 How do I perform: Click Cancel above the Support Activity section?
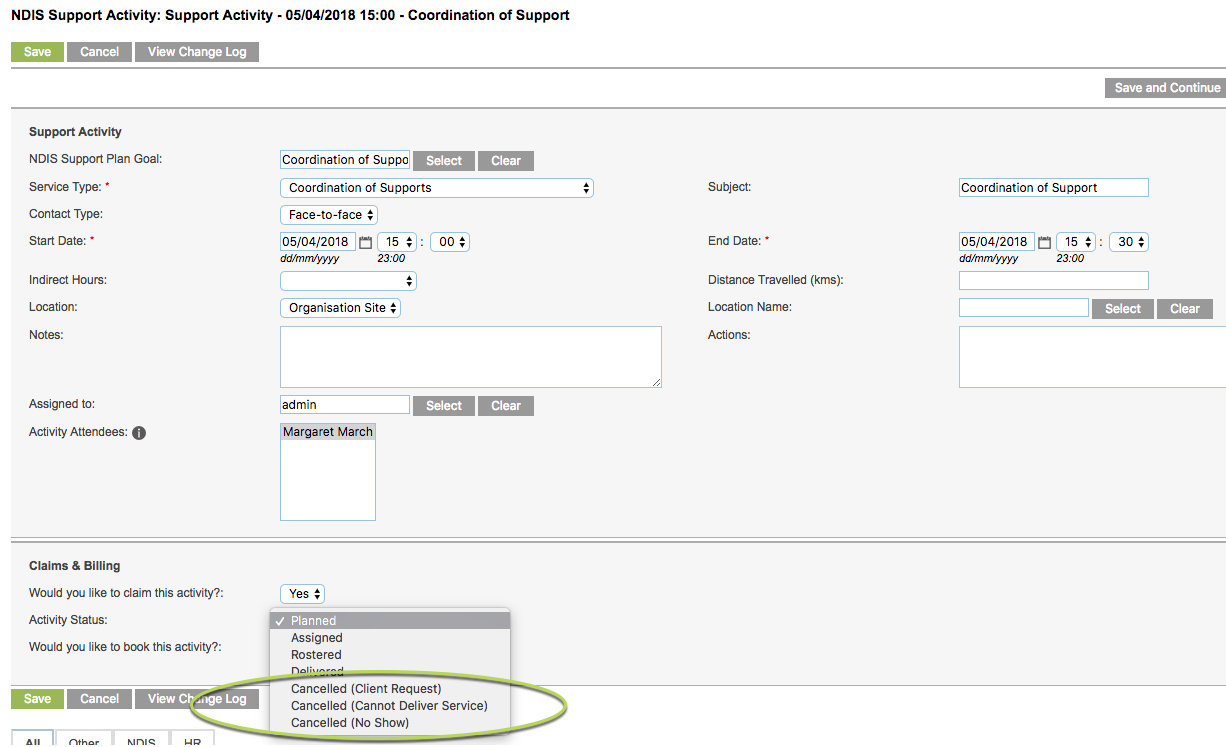[x=100, y=52]
